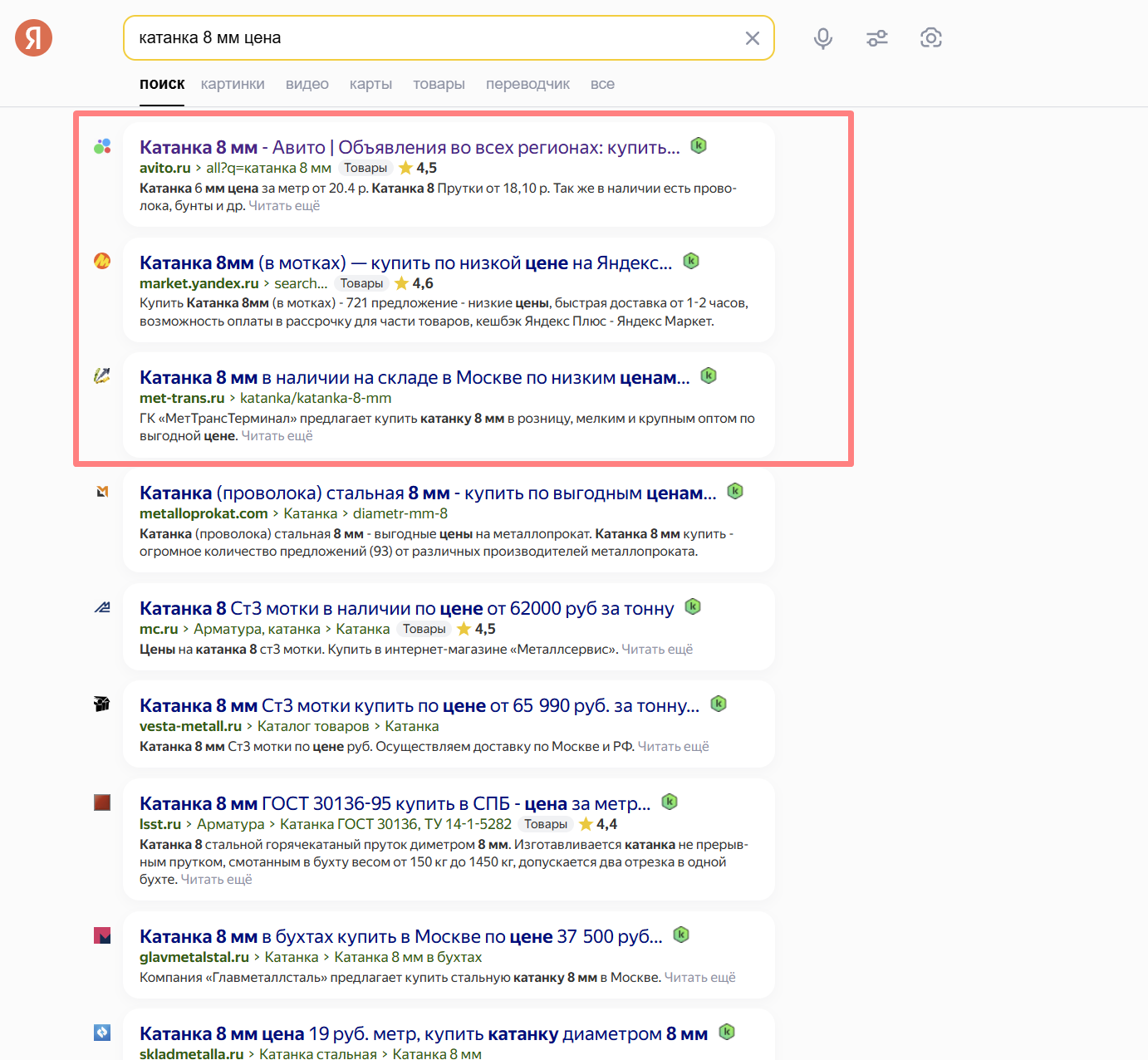The height and width of the screenshot is (1060, 1148).
Task: Click the metalloprokat.com favicon
Action: 102,492
